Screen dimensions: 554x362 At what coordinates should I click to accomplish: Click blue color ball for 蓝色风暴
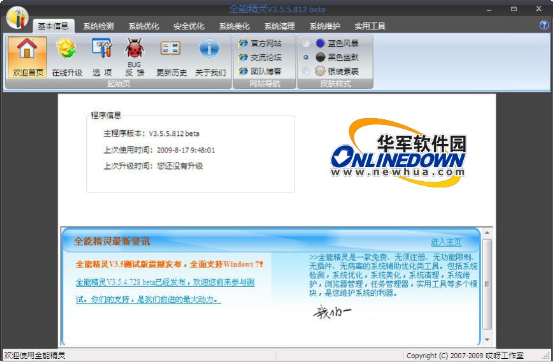(x=320, y=43)
